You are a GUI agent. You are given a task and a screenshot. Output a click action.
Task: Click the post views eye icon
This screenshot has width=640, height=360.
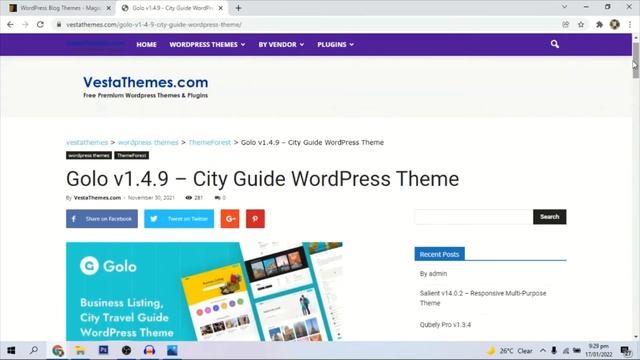point(189,198)
